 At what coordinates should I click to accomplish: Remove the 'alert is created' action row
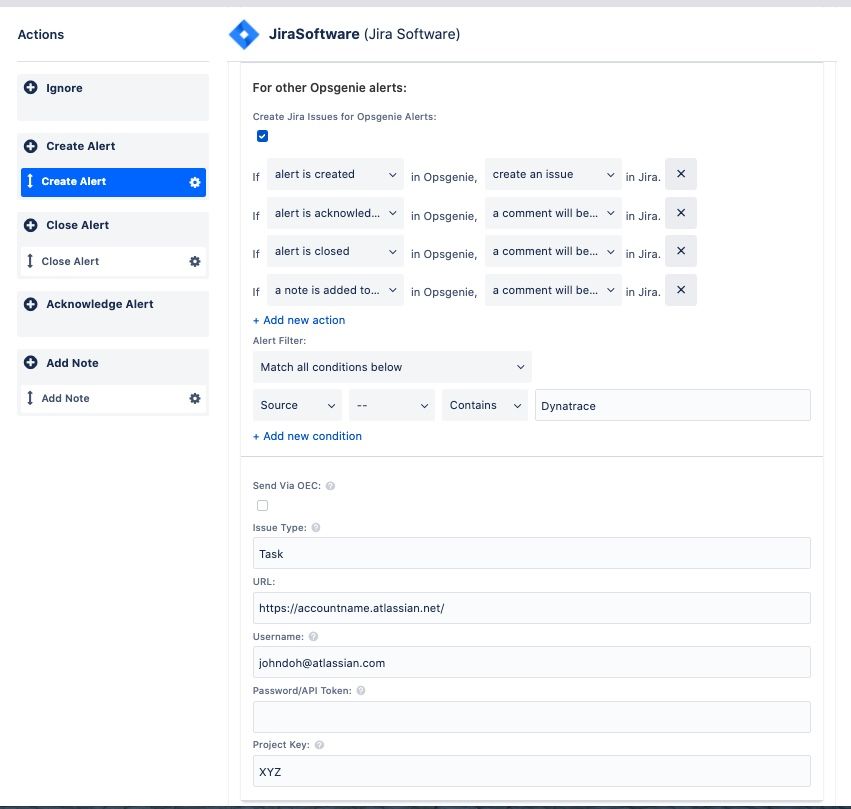tap(681, 174)
